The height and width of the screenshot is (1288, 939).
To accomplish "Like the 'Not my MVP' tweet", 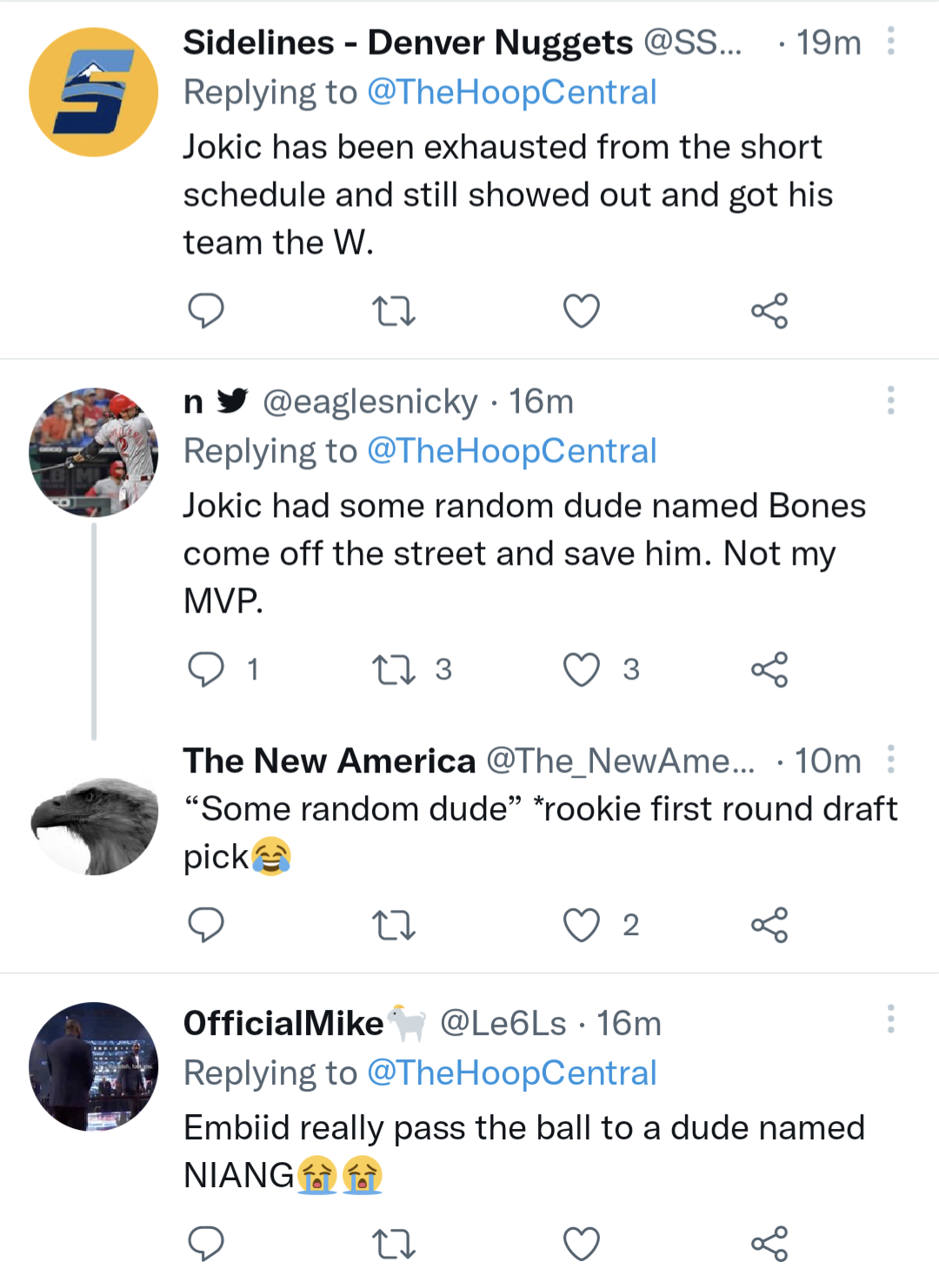I will point(581,669).
